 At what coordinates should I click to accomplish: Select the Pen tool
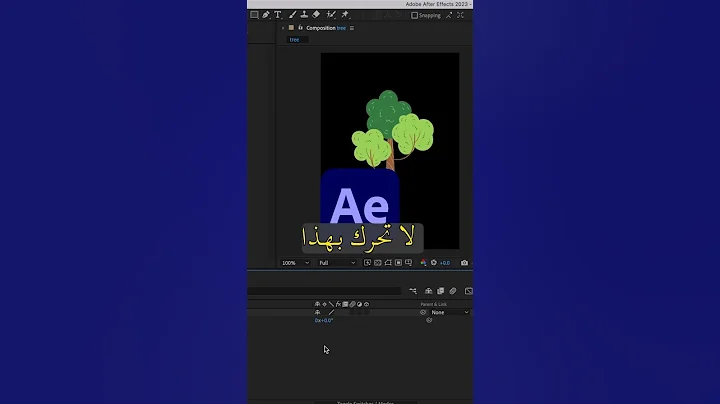pos(266,15)
